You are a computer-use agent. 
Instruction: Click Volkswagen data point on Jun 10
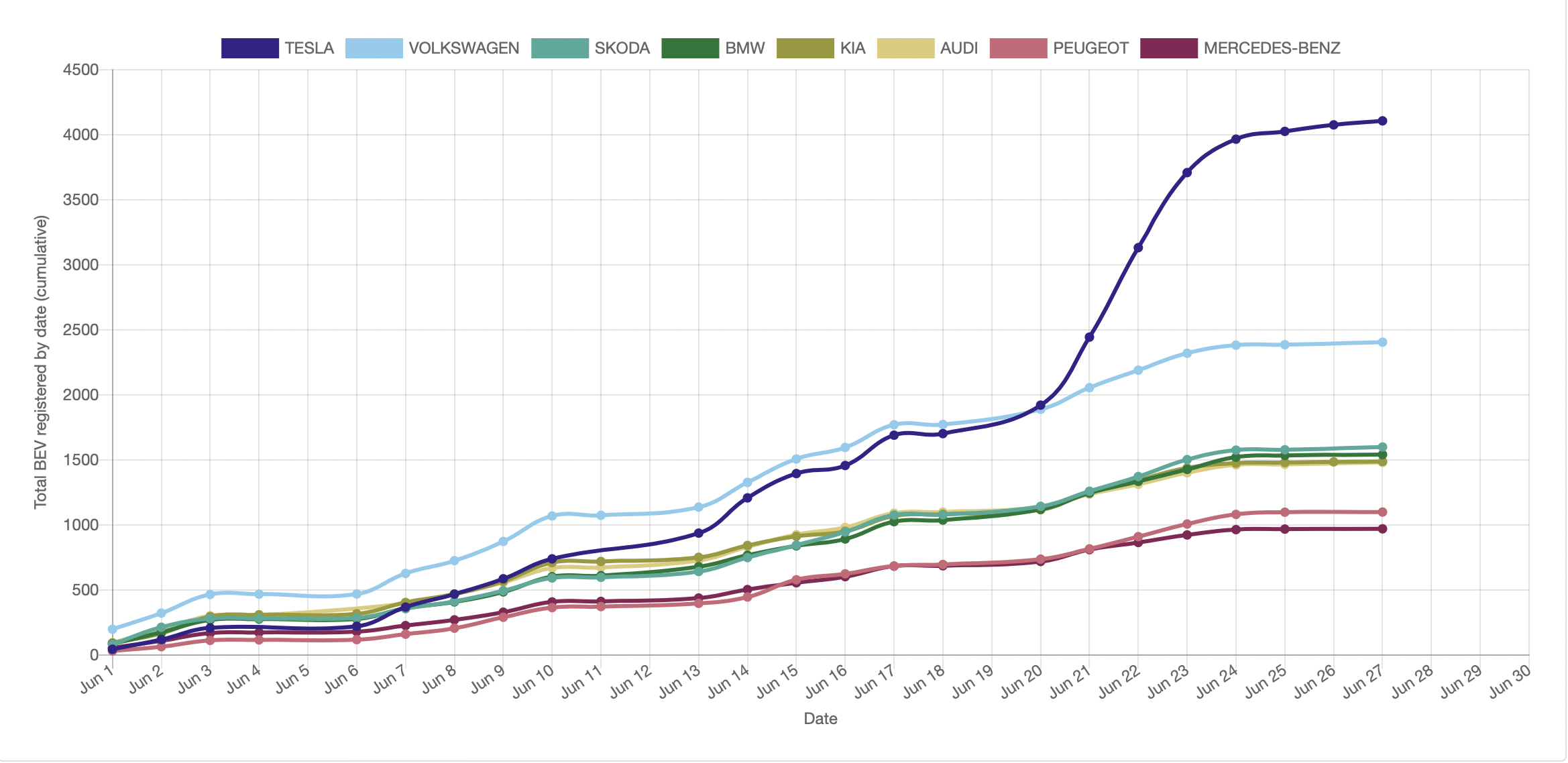[x=552, y=516]
